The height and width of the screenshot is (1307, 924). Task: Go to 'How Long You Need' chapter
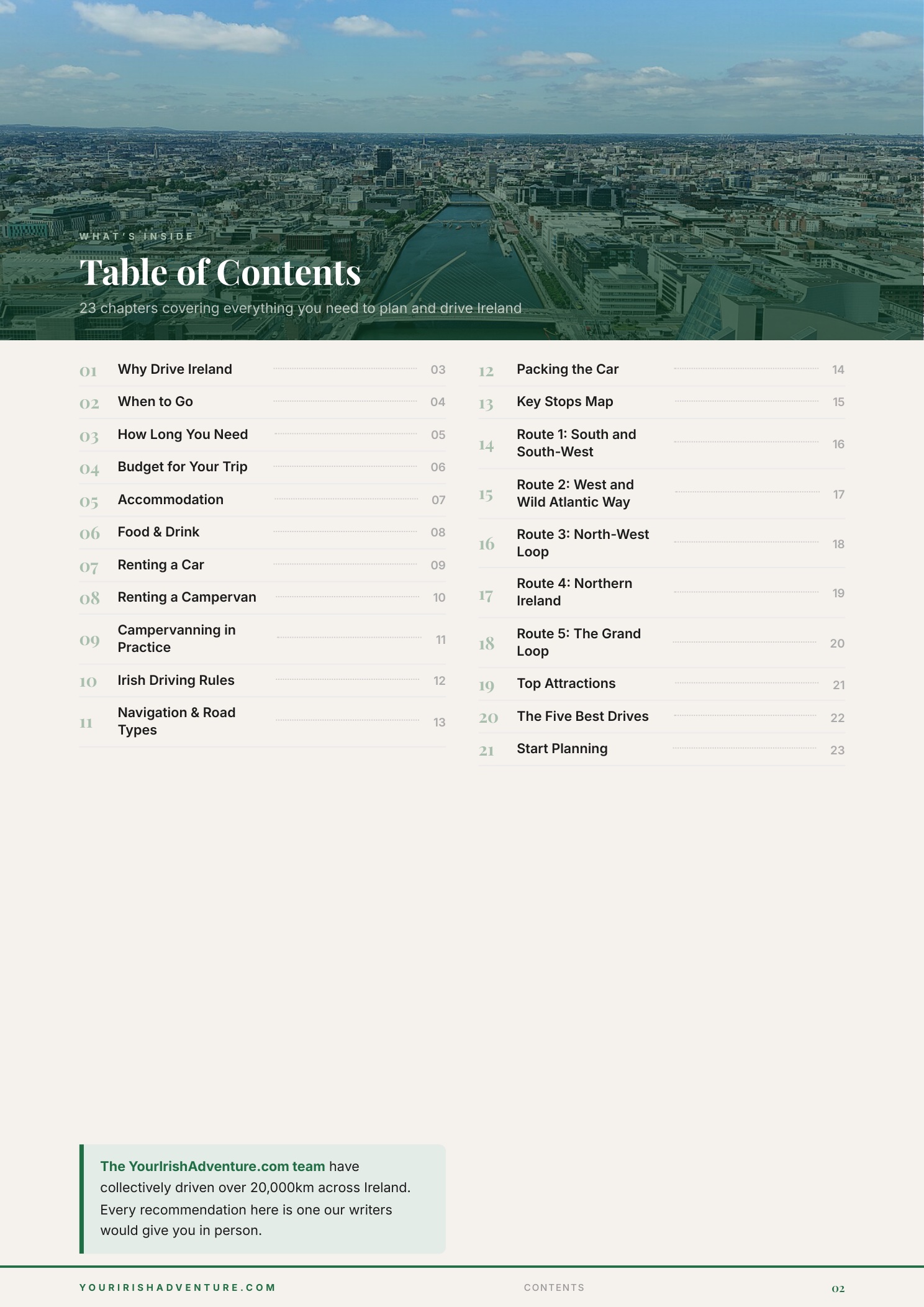coord(262,435)
